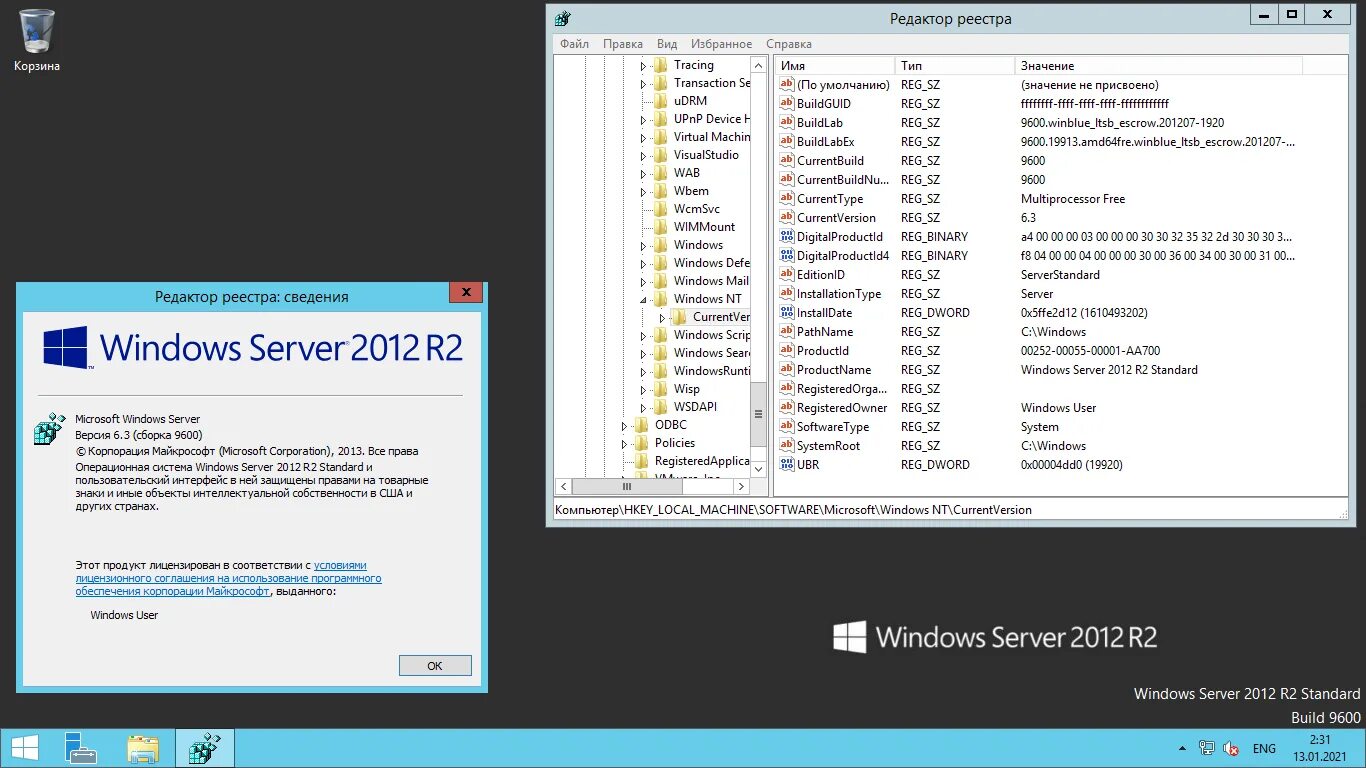This screenshot has height=768, width=1366.
Task: Click the Тип column header
Action: tap(955, 65)
